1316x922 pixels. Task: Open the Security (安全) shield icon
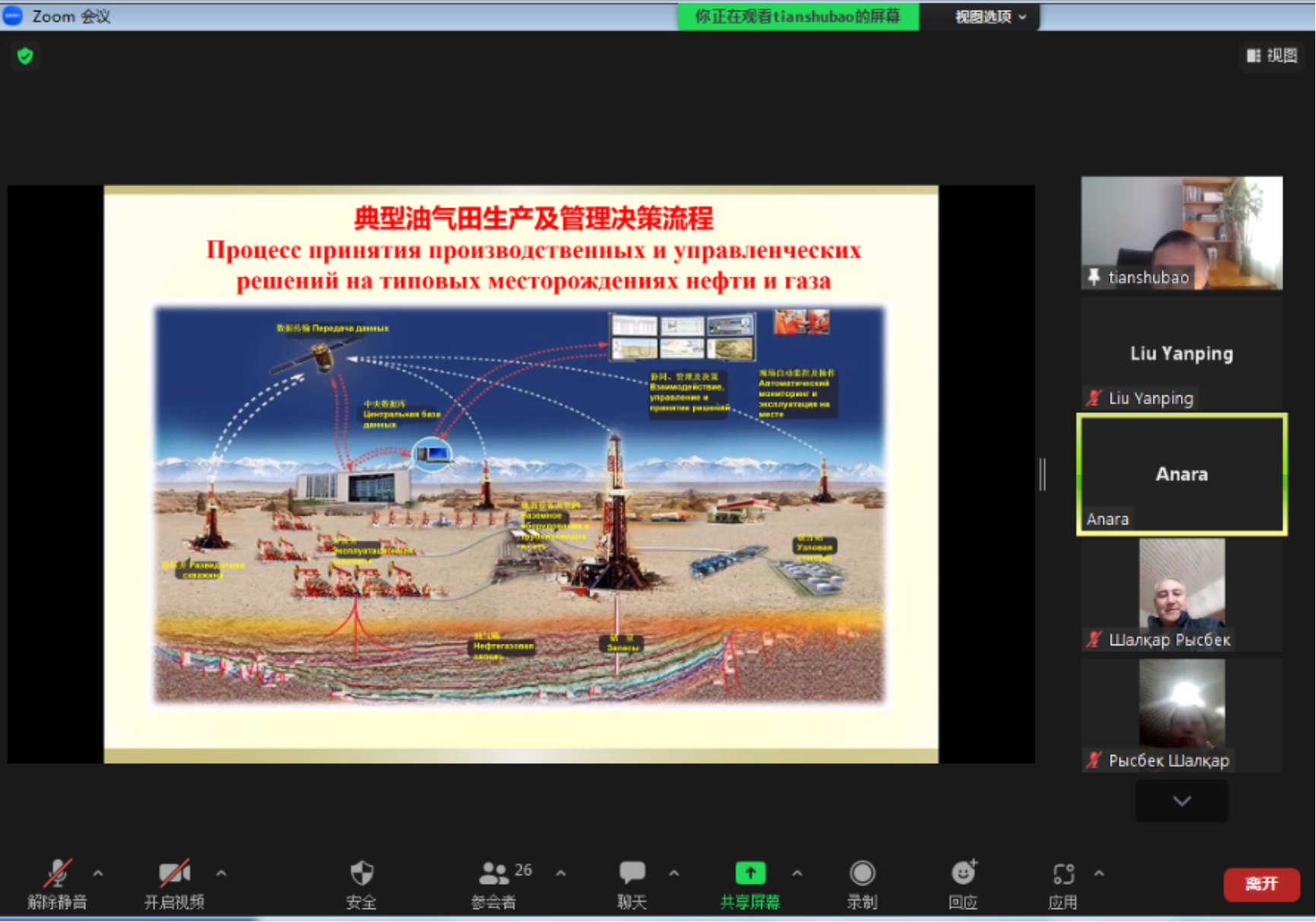tap(361, 874)
